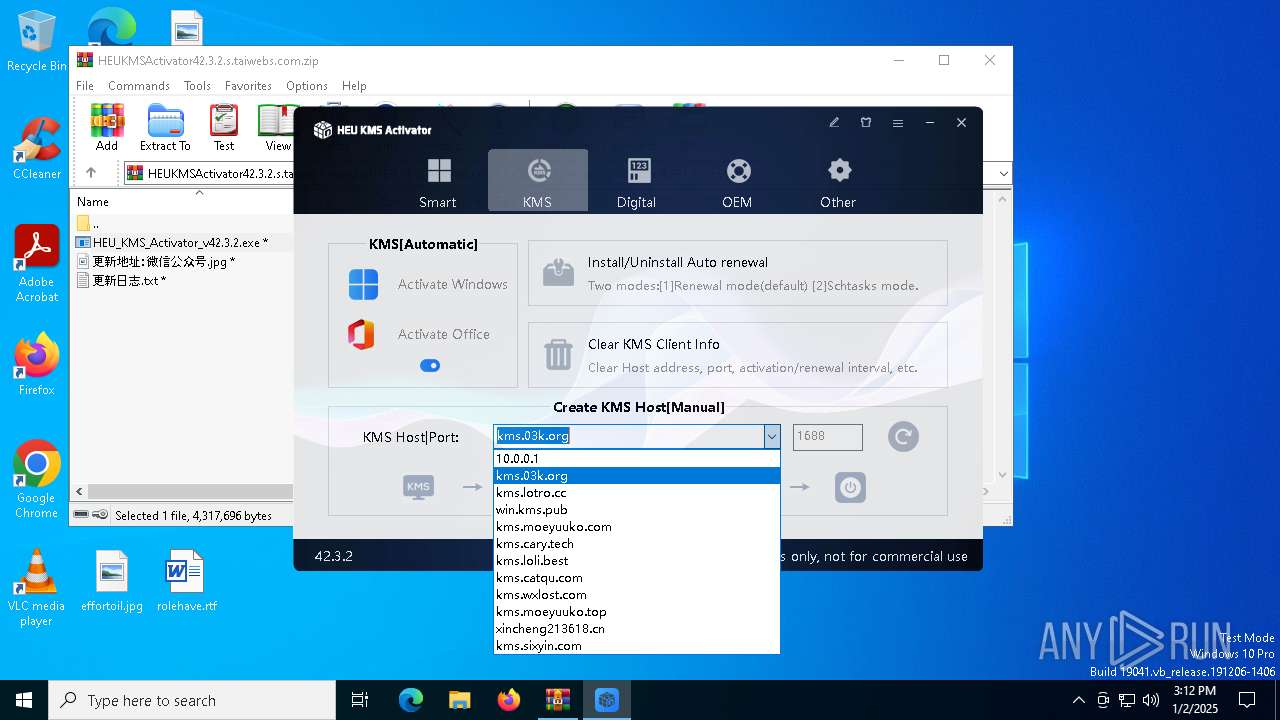The image size is (1280, 720).
Task: Open the WinRAR Options menu
Action: [307, 86]
